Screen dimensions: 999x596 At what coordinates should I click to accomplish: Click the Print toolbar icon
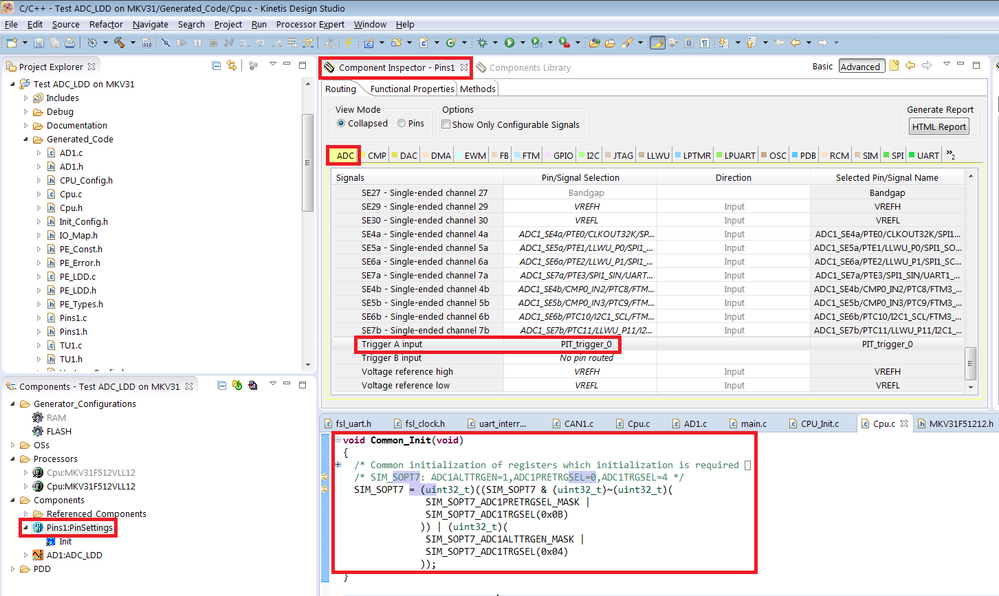point(69,43)
